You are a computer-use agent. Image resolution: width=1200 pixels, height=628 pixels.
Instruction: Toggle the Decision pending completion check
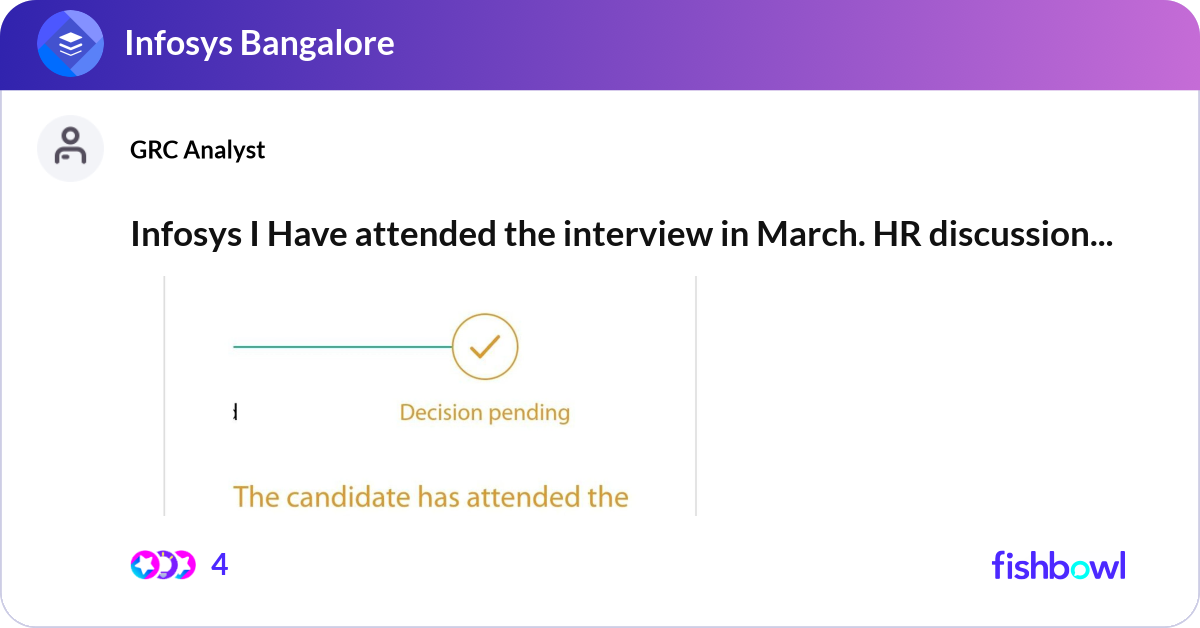pos(485,346)
